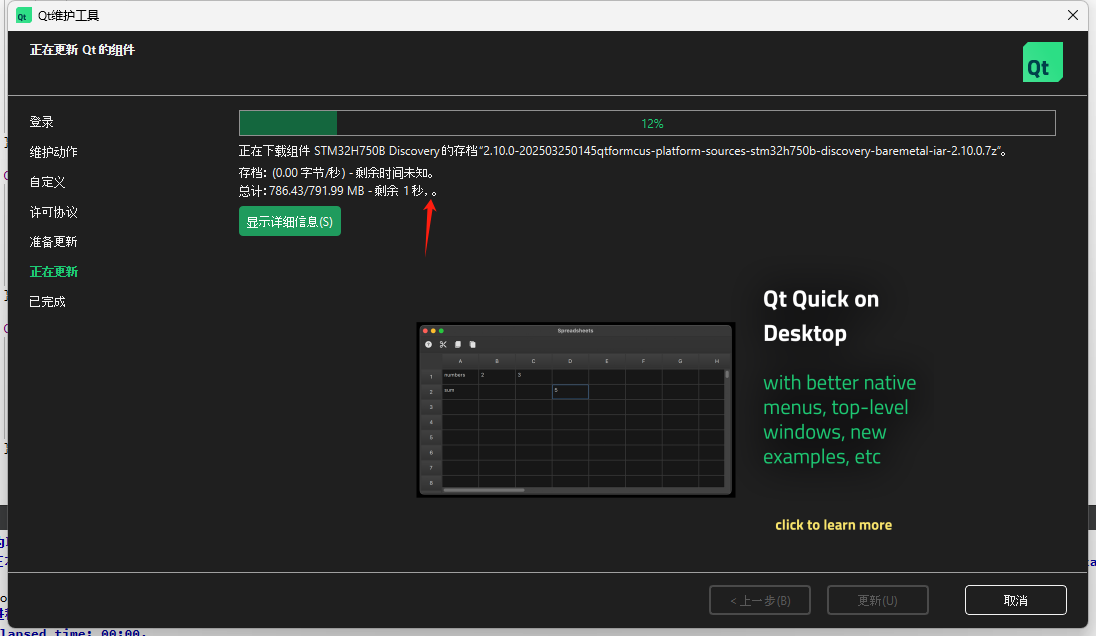Follow the 'click to learn more' link
The image size is (1096, 636).
(833, 525)
